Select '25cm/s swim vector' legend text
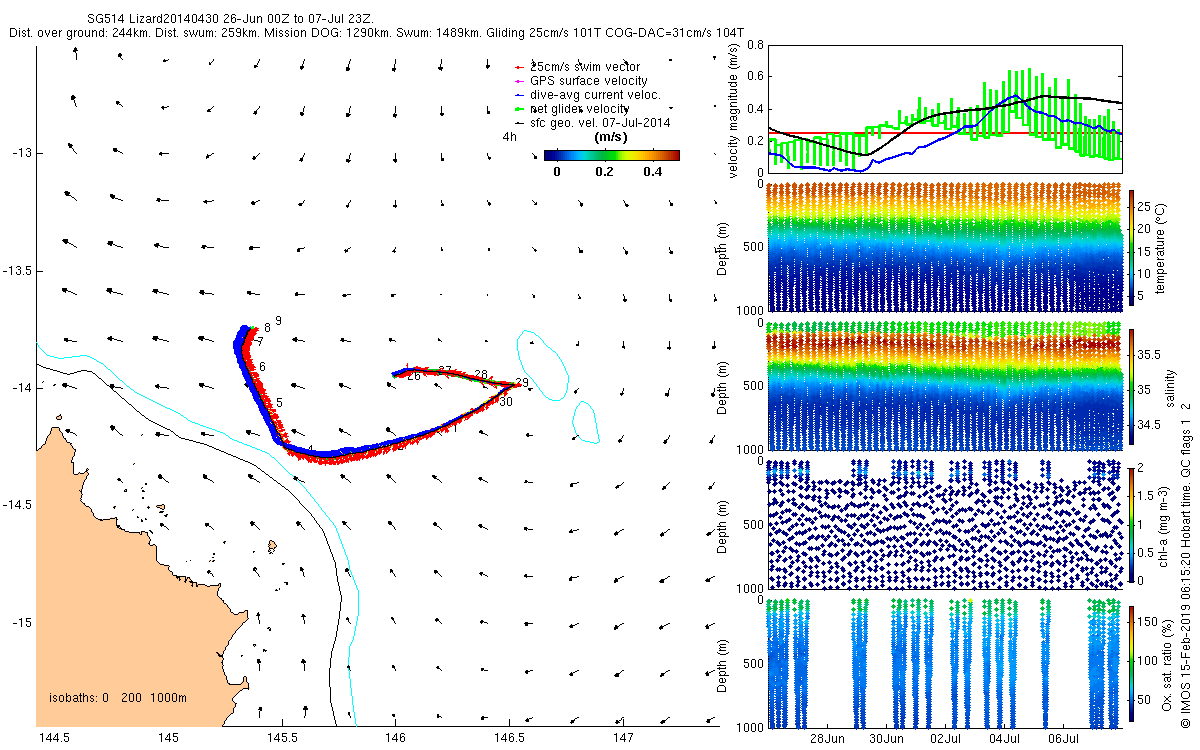 [584, 67]
